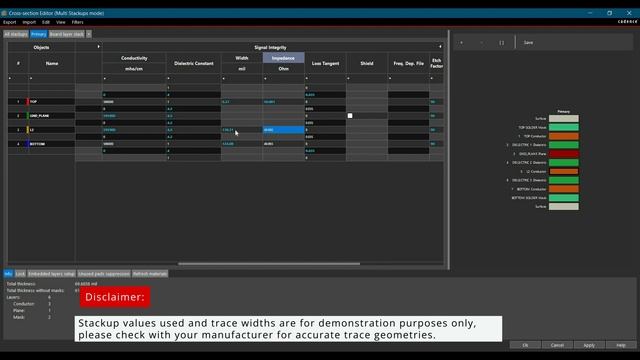The height and width of the screenshot is (360, 640).
Task: Click the TOP Conductor orange swatch
Action: point(564,136)
